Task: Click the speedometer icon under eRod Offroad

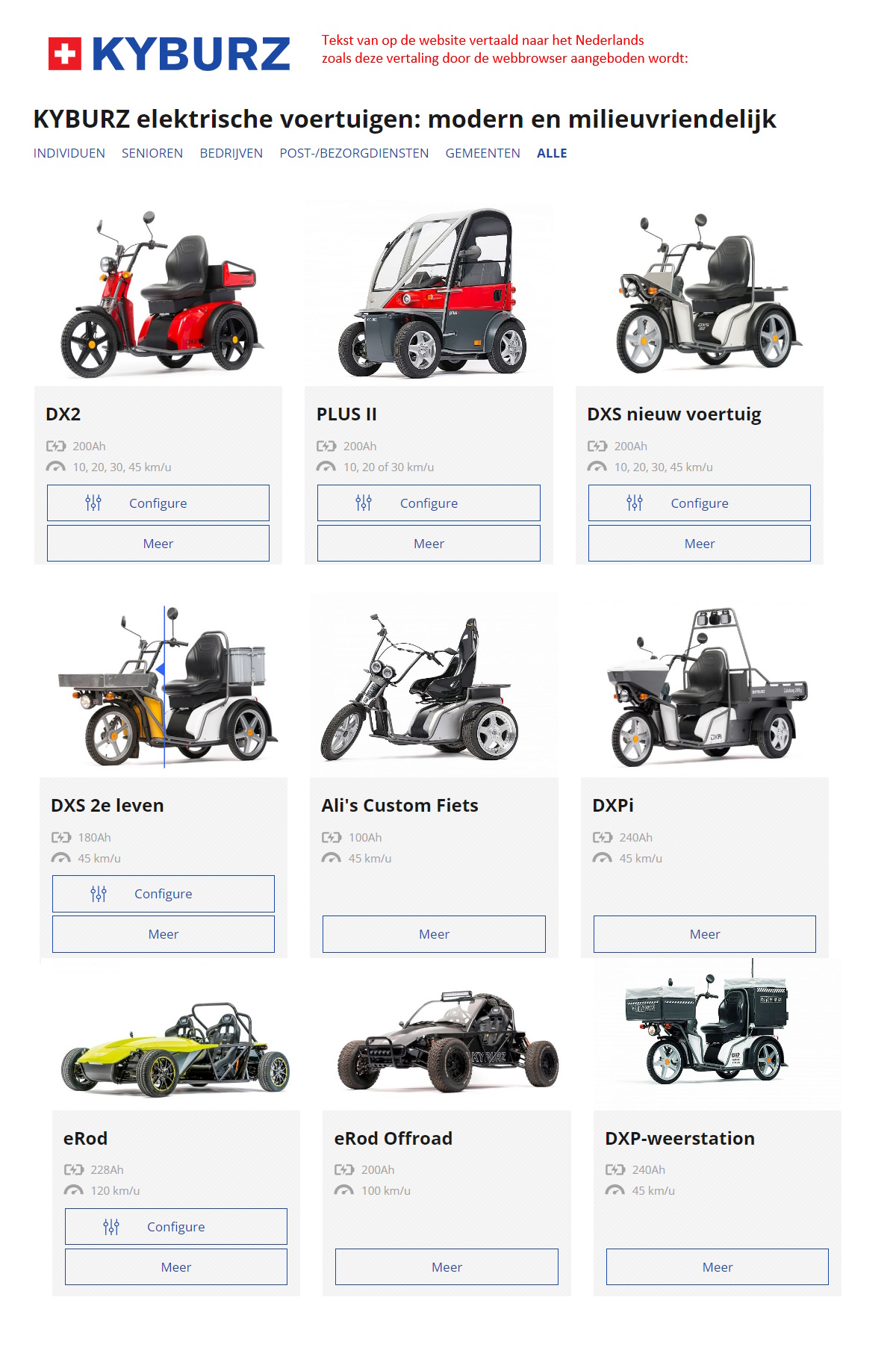Action: point(344,1190)
